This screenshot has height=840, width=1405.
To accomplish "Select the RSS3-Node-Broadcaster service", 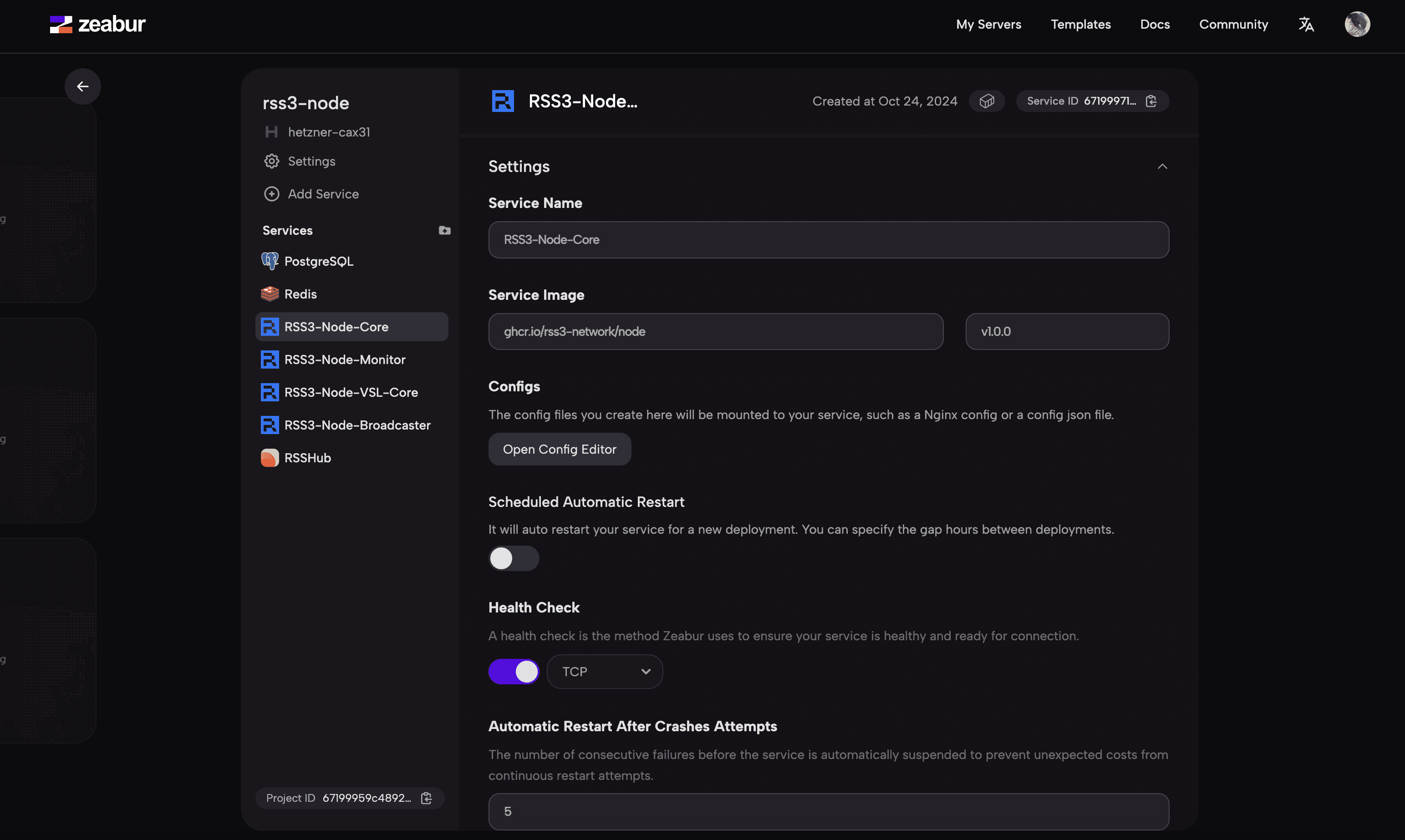I will pyautogui.click(x=351, y=425).
